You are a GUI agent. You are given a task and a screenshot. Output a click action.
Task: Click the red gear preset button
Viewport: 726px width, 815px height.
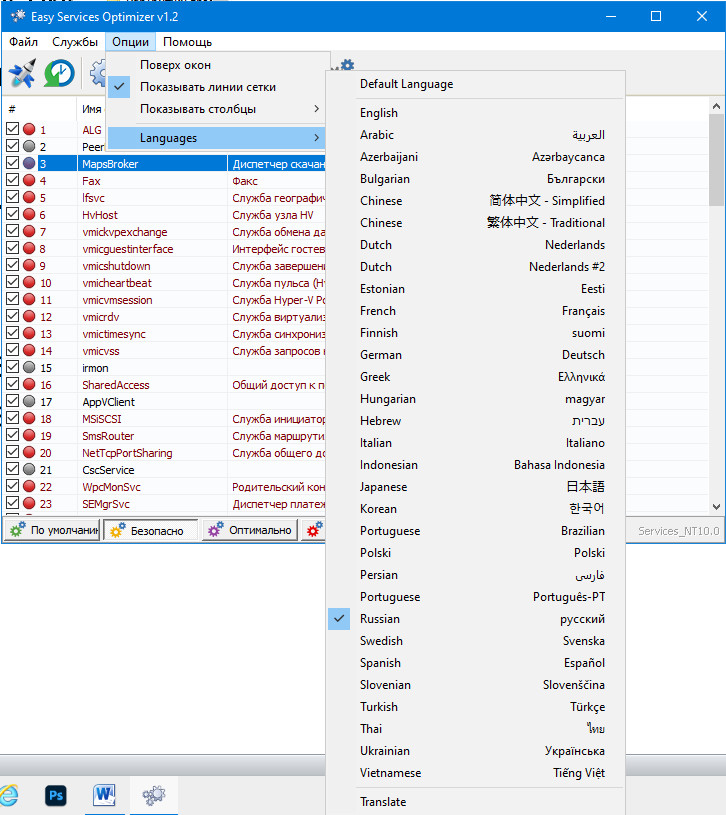point(313,530)
